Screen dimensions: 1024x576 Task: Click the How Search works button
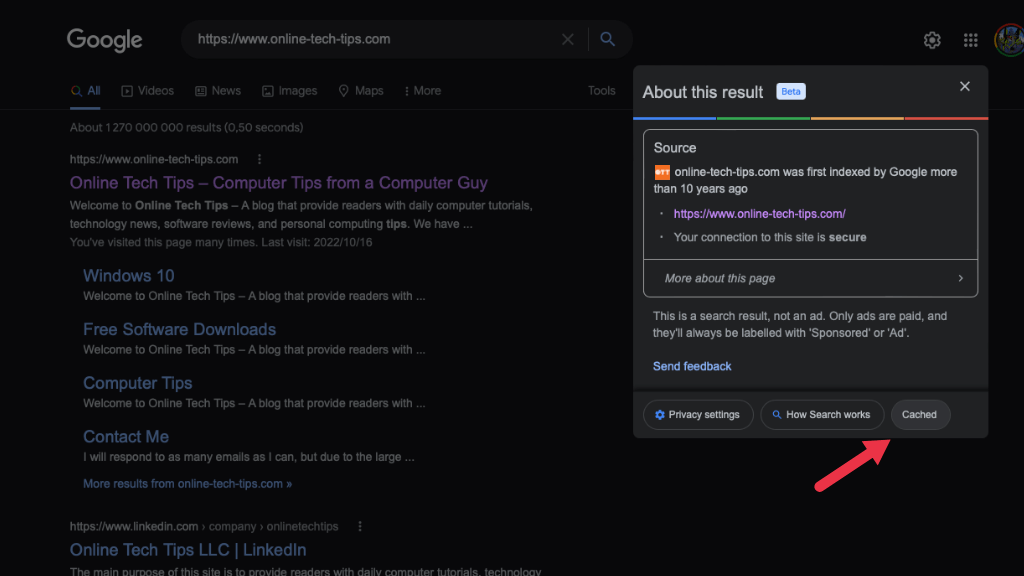[822, 415]
